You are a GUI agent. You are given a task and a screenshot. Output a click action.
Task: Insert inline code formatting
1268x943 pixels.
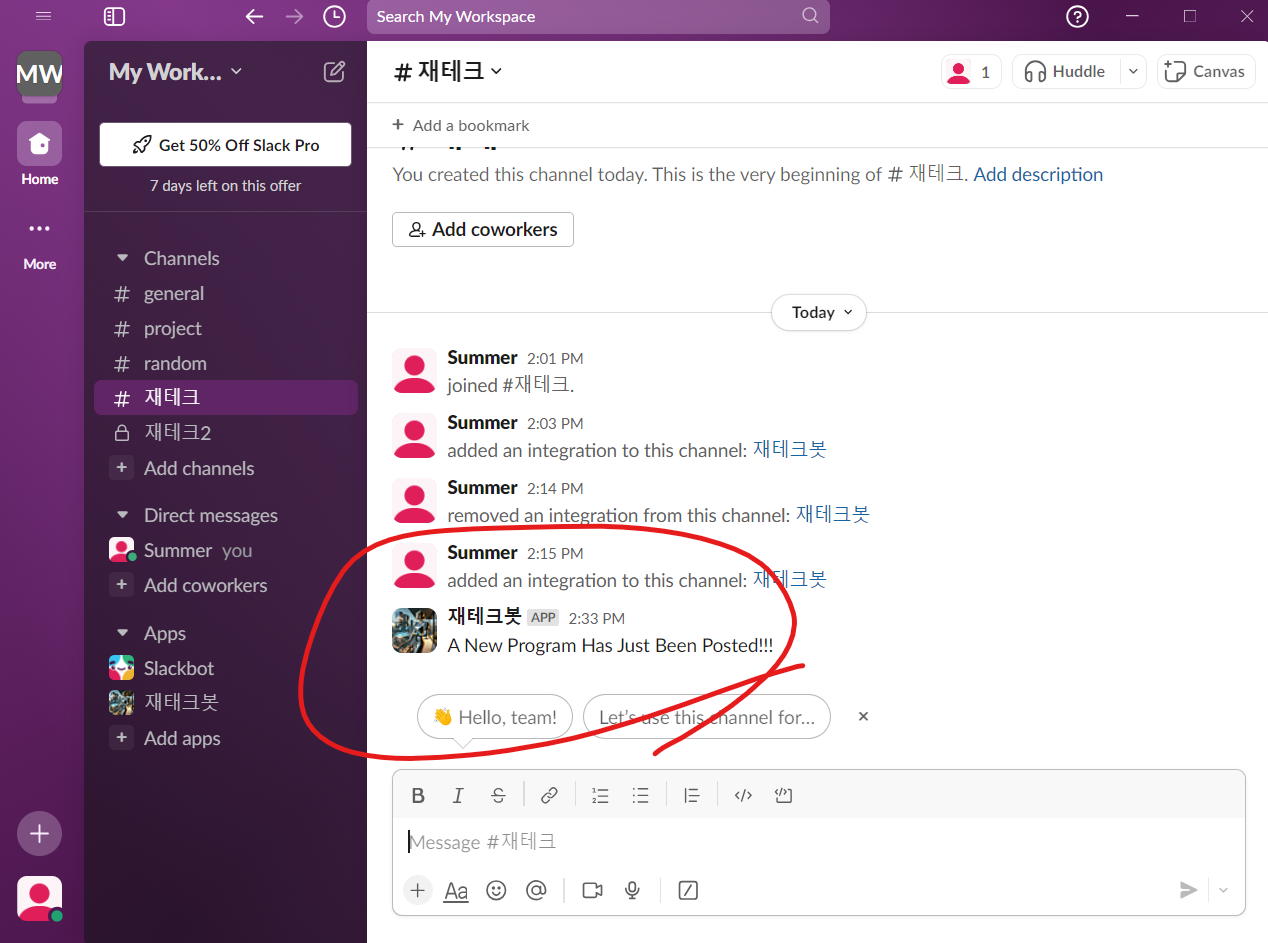coord(743,795)
